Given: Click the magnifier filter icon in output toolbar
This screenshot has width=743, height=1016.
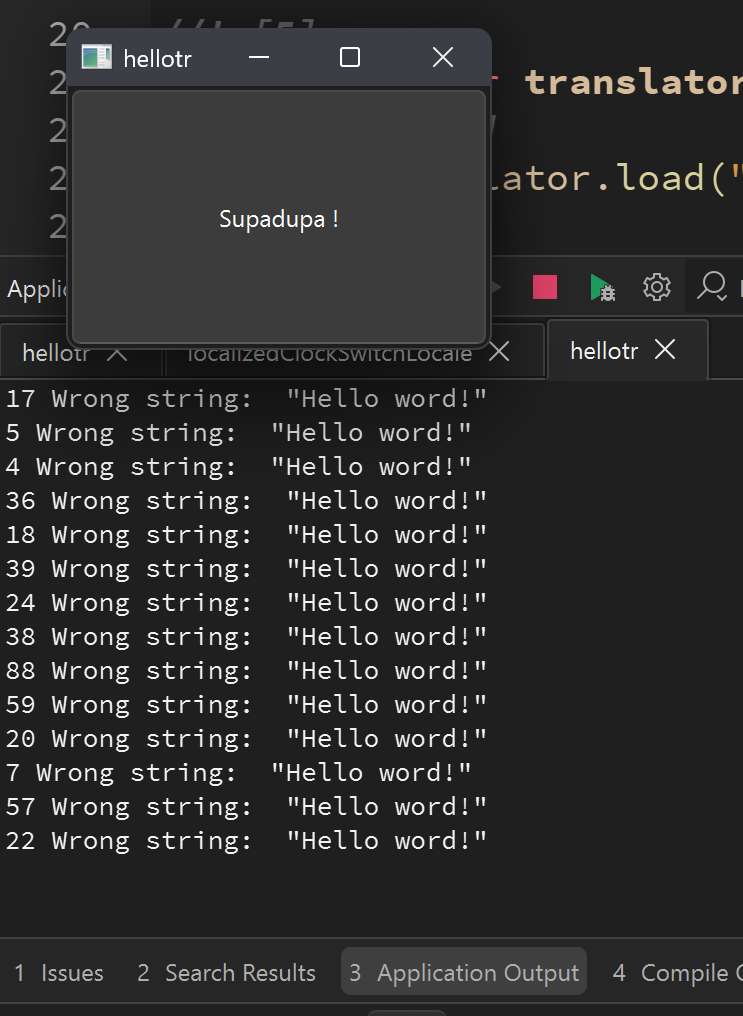Looking at the screenshot, I should [x=712, y=288].
